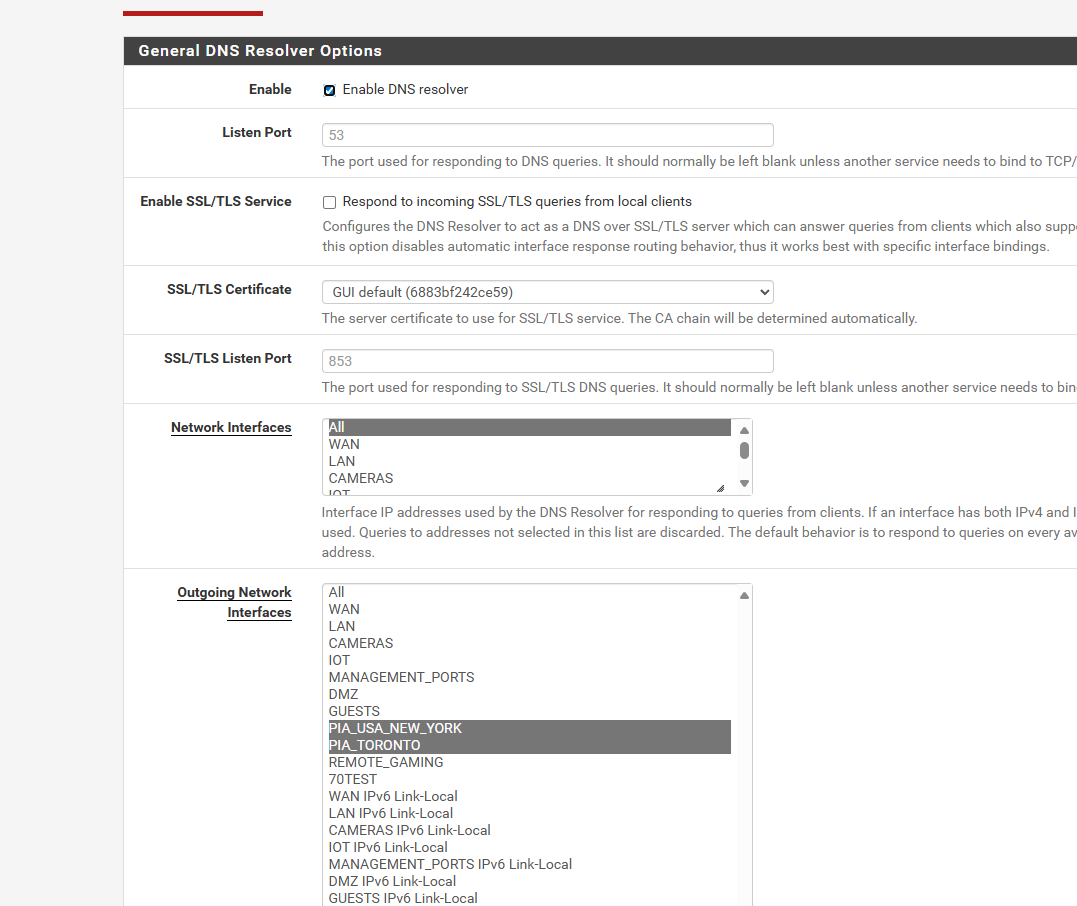1077x906 pixels.
Task: Click the Listen Port input field
Action: (x=547, y=135)
